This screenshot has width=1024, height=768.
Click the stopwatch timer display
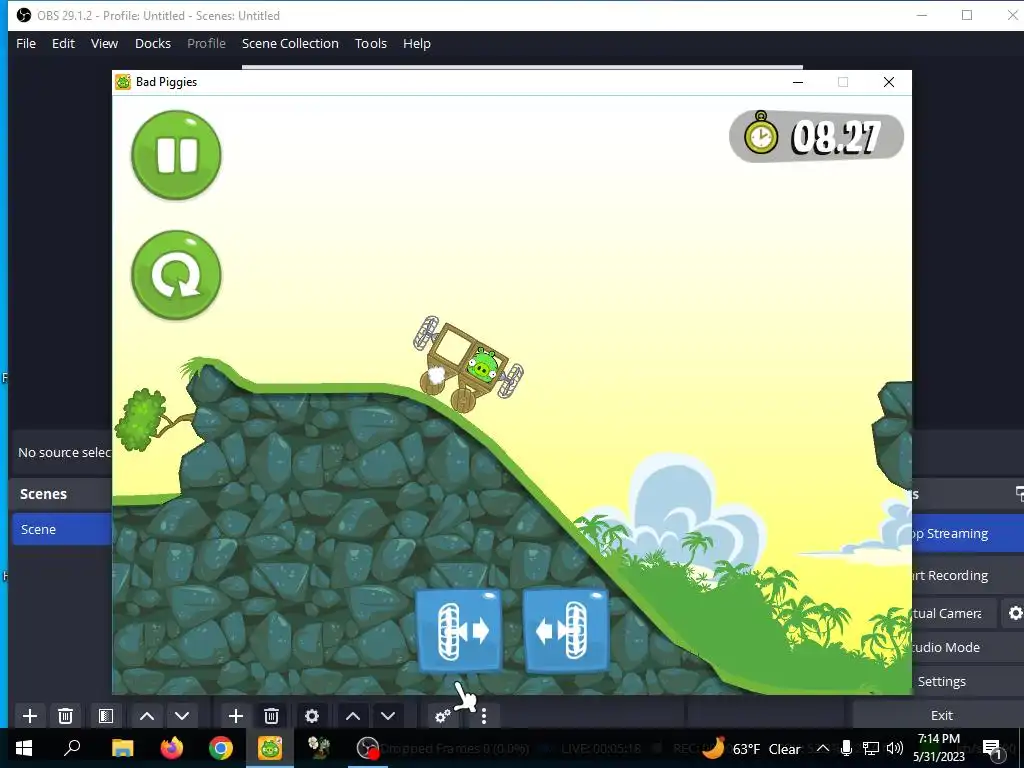[816, 136]
